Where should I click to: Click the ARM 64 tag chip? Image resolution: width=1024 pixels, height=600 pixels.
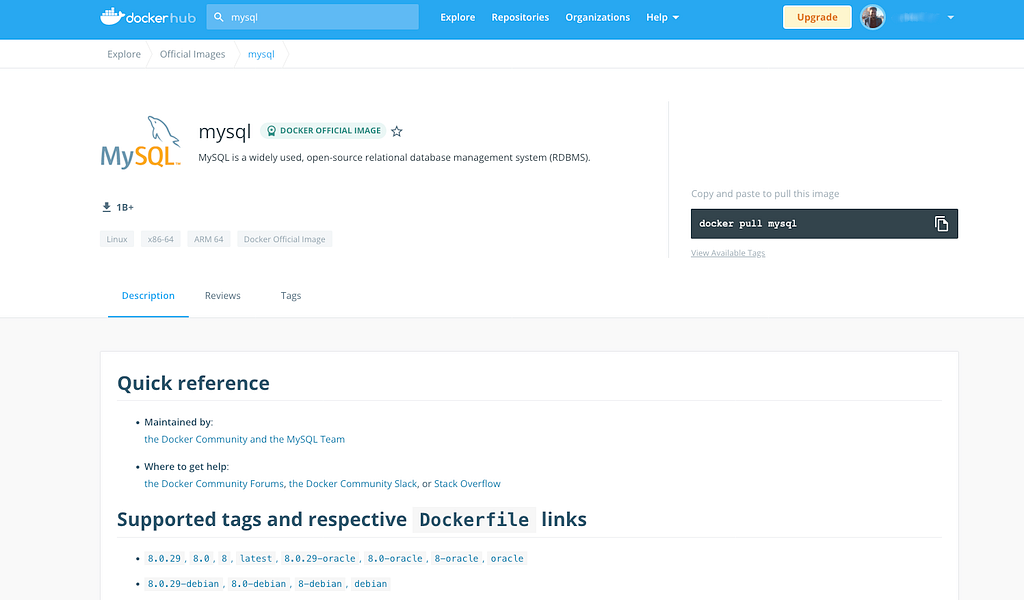(x=208, y=239)
